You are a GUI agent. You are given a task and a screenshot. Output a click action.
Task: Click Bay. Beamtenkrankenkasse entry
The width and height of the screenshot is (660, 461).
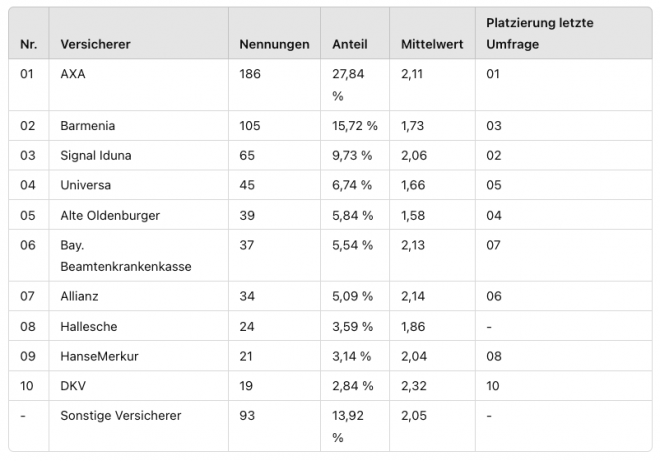coord(125,256)
